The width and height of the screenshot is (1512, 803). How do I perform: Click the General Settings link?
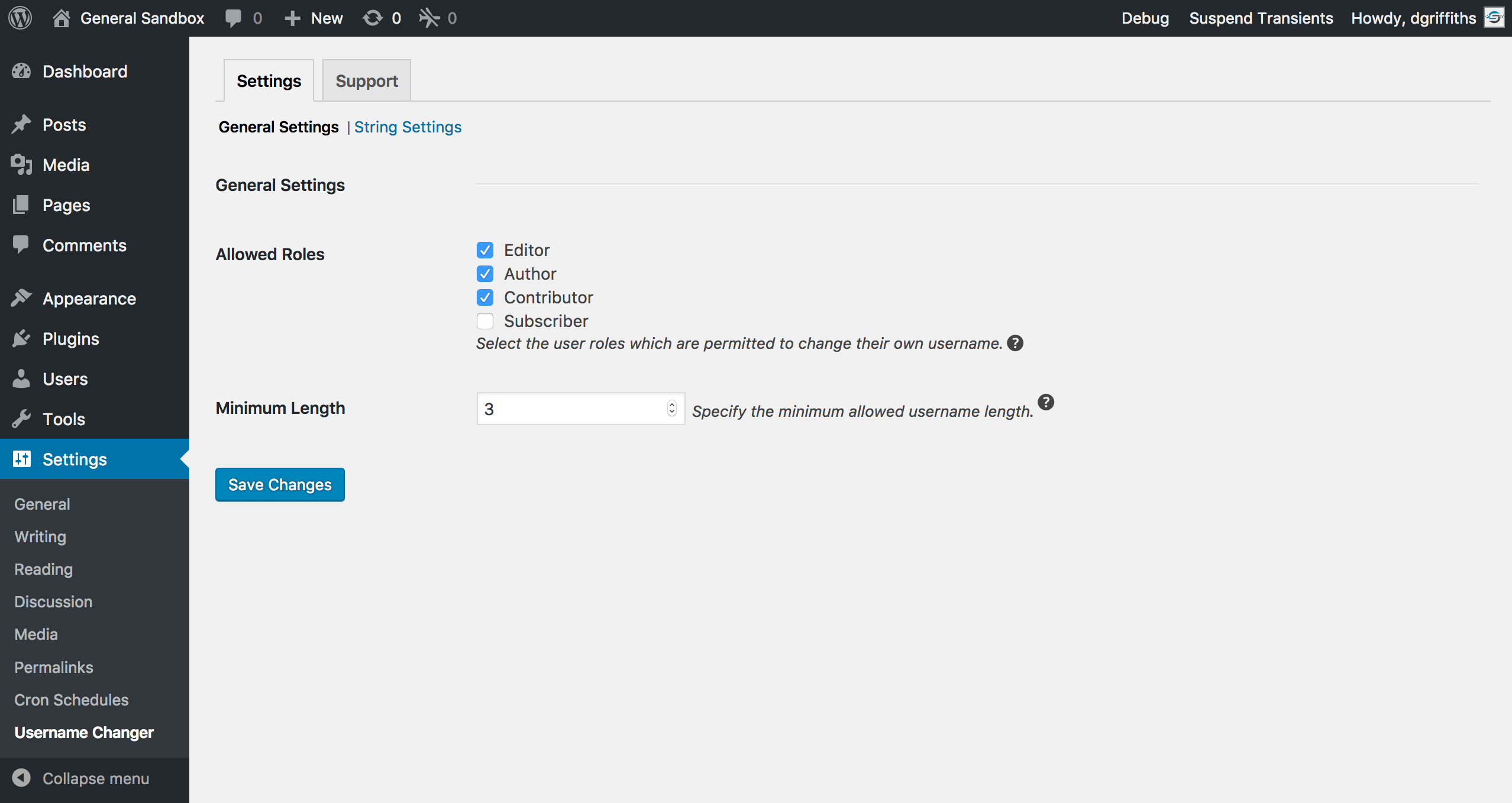point(278,127)
